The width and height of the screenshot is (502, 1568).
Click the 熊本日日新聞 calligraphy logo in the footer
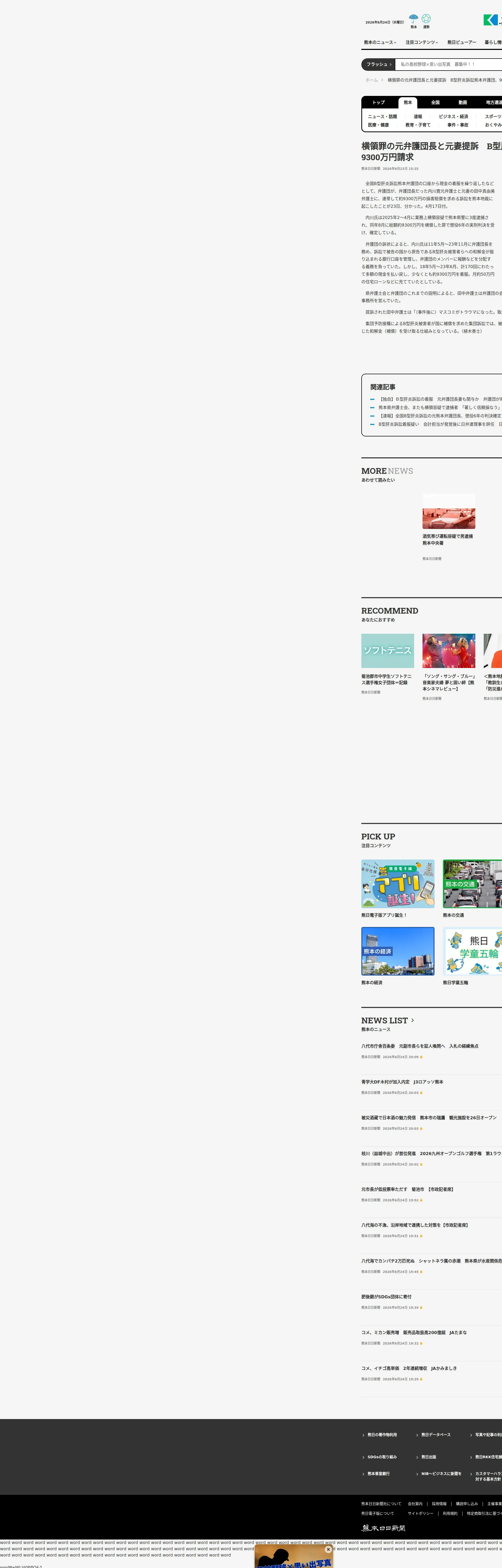pyautogui.click(x=384, y=1528)
